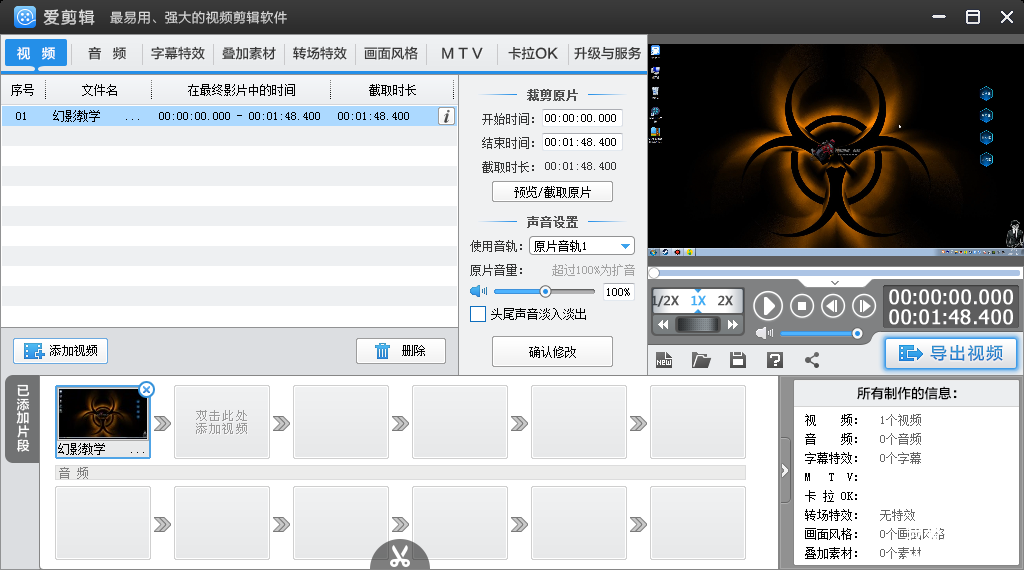The width and height of the screenshot is (1024, 570).
Task: Click the 确认修改 button
Action: pyautogui.click(x=552, y=352)
